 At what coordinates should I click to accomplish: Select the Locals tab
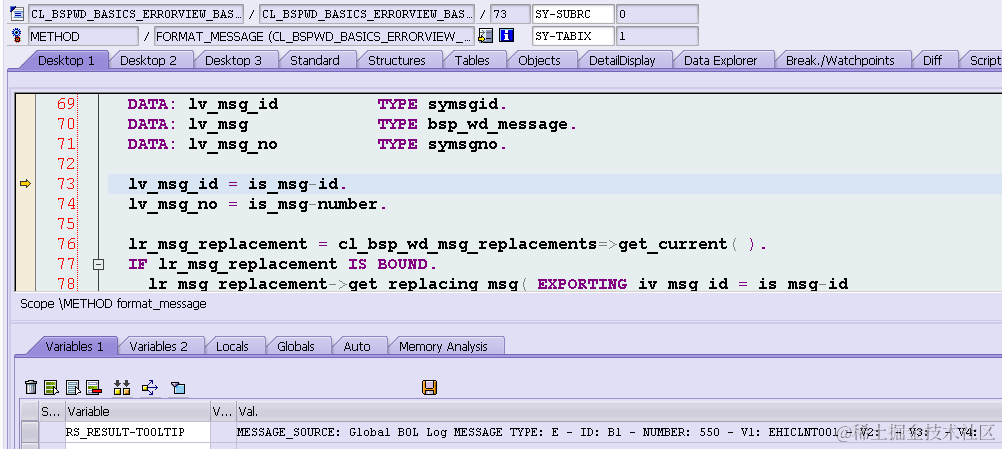coord(232,346)
